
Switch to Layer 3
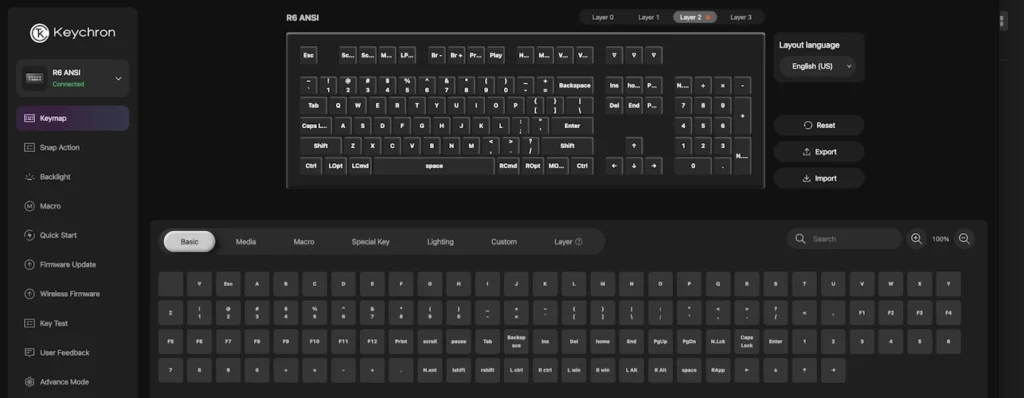point(741,18)
